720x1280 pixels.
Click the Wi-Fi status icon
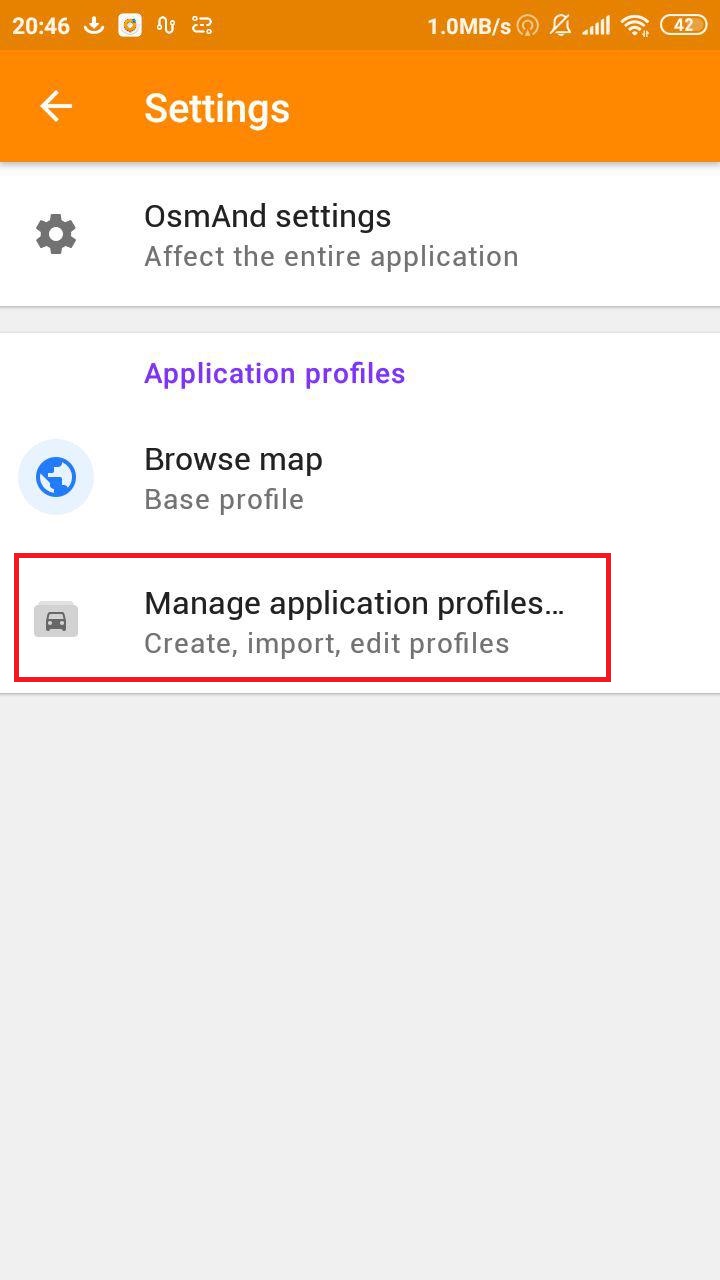tap(634, 25)
